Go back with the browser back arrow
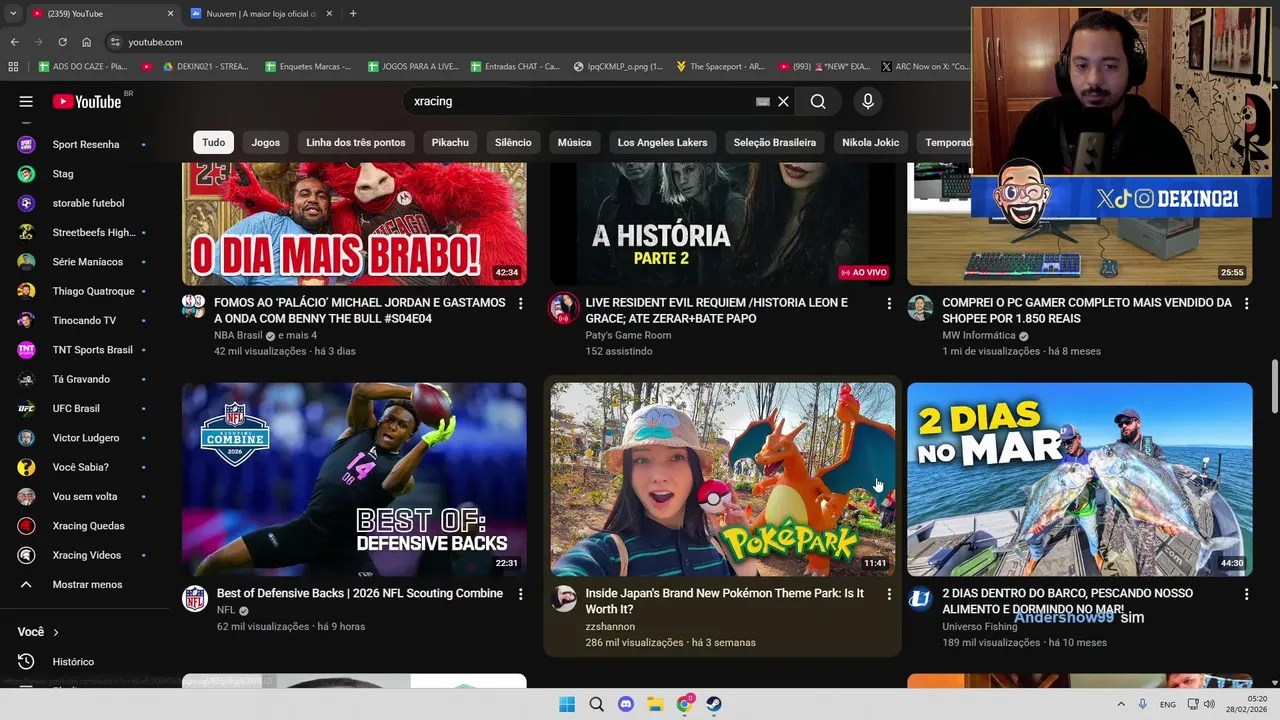 pyautogui.click(x=14, y=42)
